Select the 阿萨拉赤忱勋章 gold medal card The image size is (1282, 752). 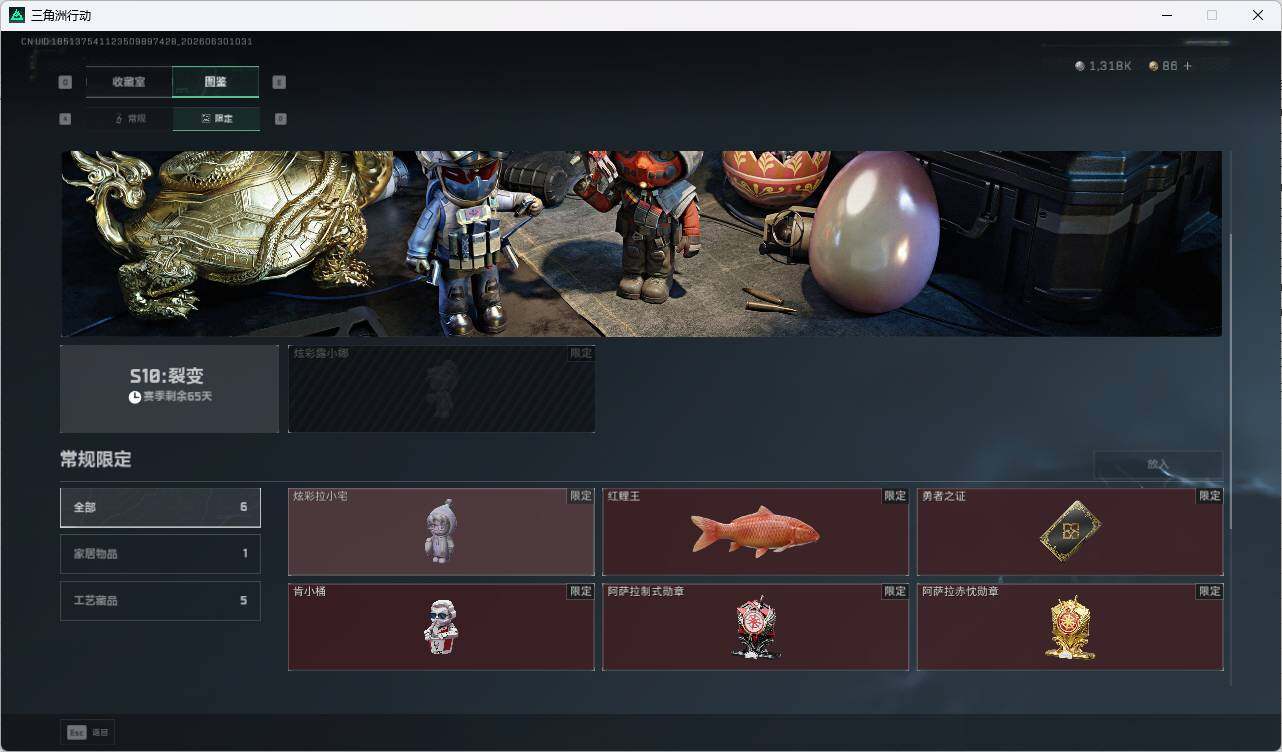click(1070, 627)
